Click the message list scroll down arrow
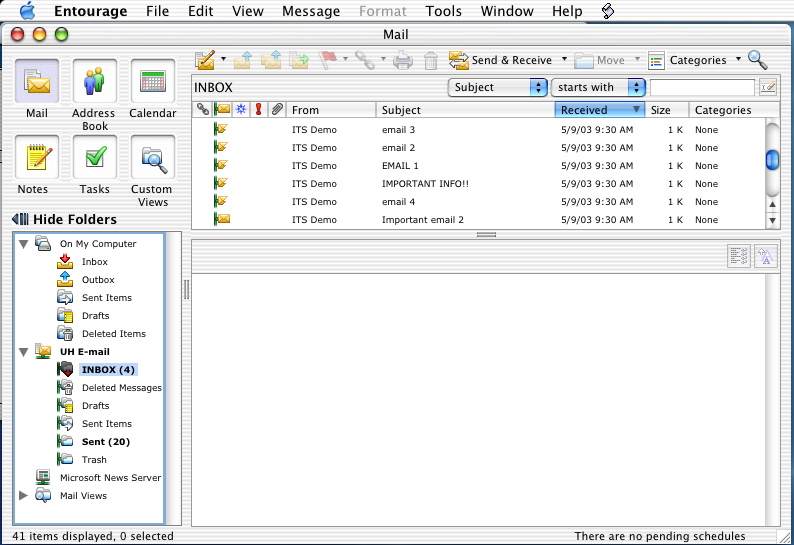 click(x=772, y=220)
